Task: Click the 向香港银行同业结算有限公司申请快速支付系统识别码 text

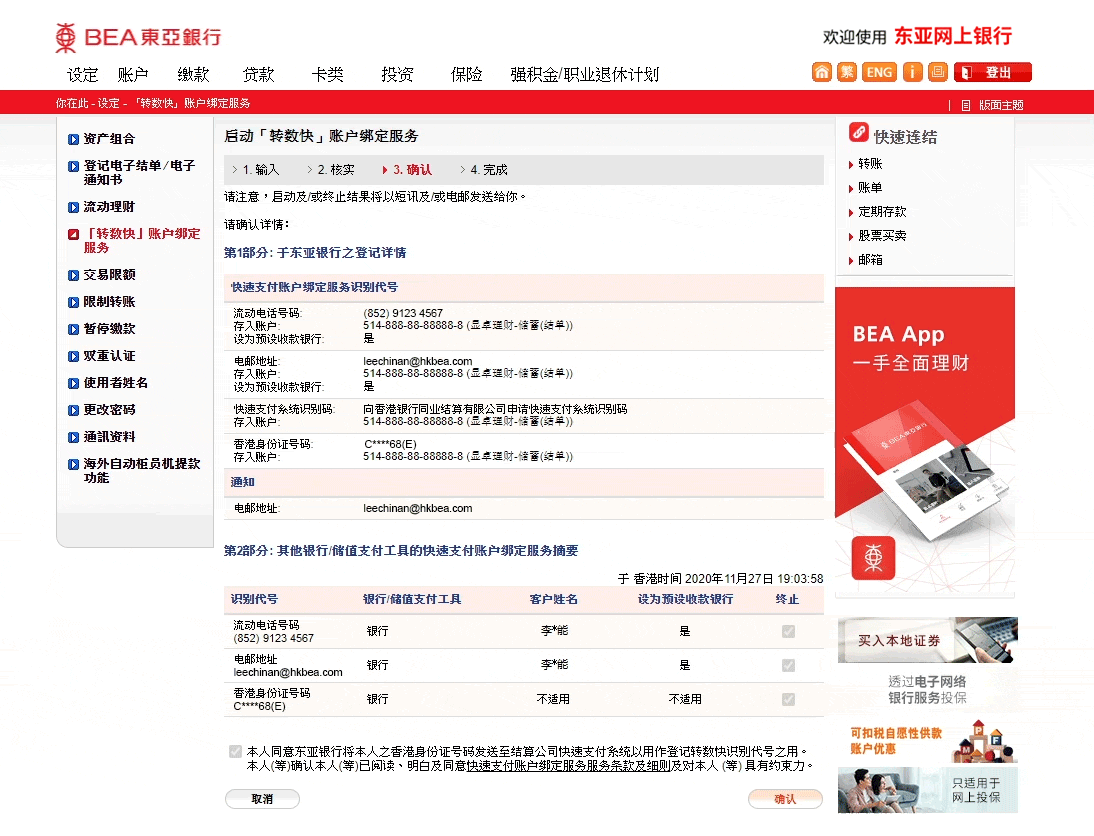Action: (x=495, y=409)
